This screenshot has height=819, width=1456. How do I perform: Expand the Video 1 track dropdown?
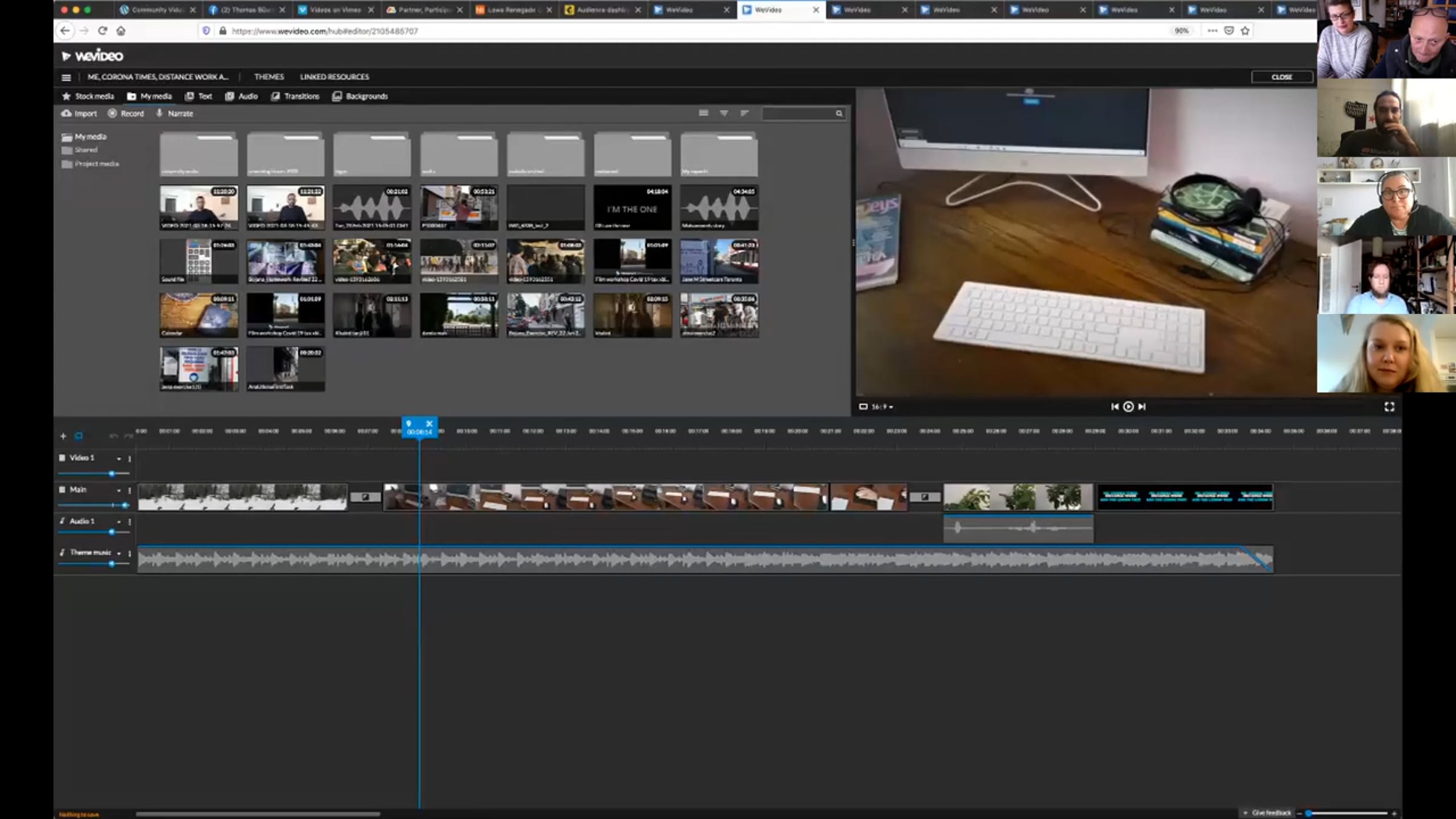pyautogui.click(x=119, y=459)
